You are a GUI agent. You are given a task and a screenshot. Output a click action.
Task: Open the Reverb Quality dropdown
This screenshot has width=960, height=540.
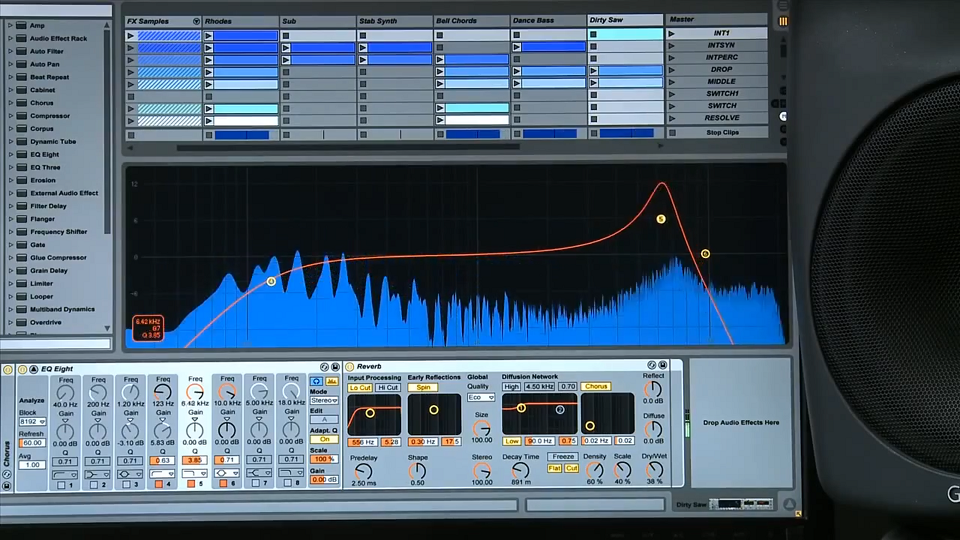pos(481,397)
